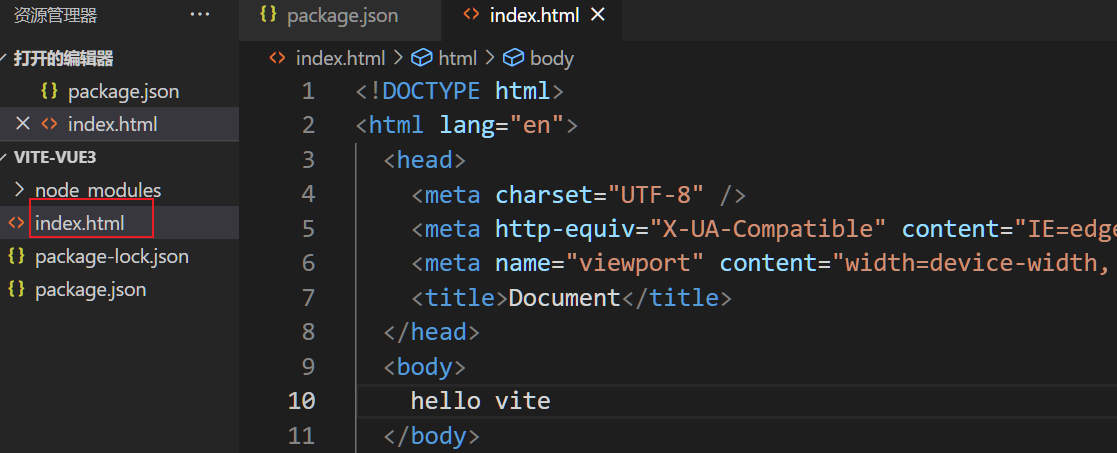Image resolution: width=1117 pixels, height=453 pixels.
Task: Click the HTML file icon beside index.html in tree
Action: tap(16, 223)
